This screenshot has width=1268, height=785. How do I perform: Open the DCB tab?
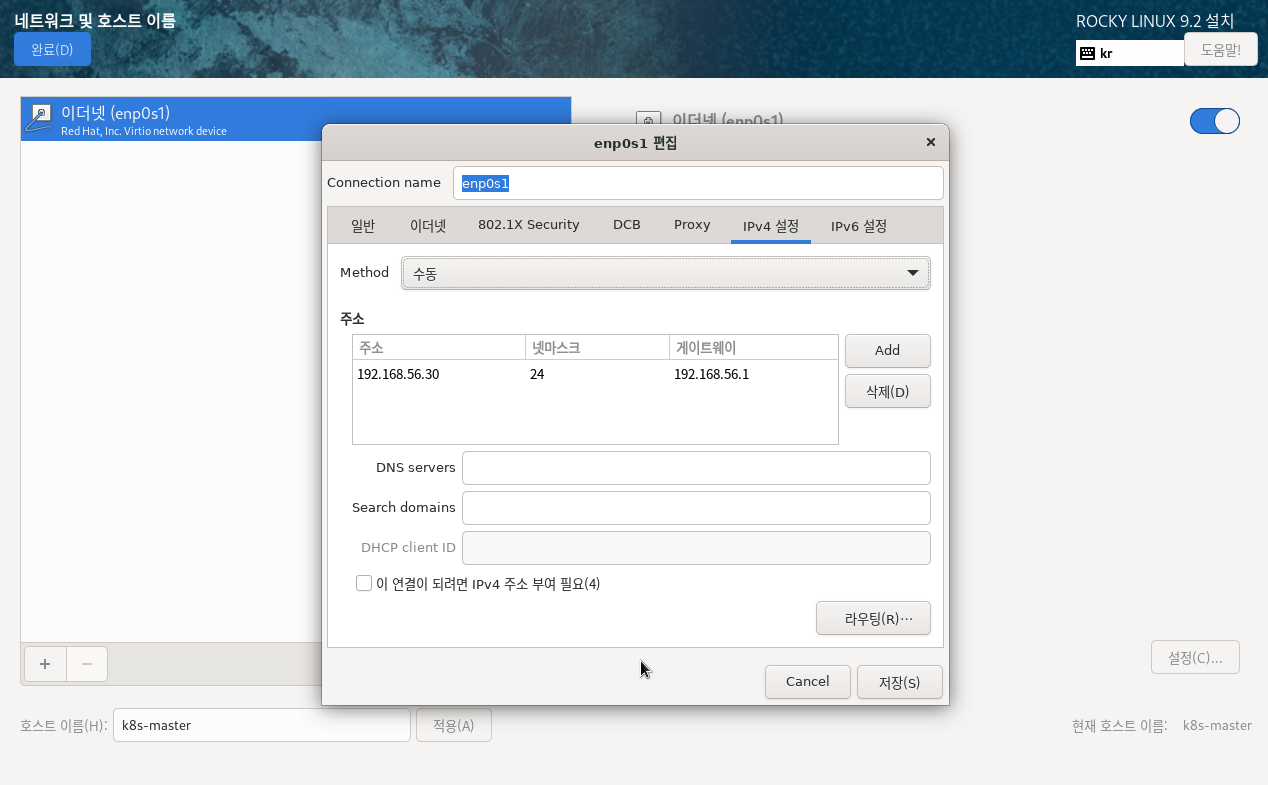(627, 225)
